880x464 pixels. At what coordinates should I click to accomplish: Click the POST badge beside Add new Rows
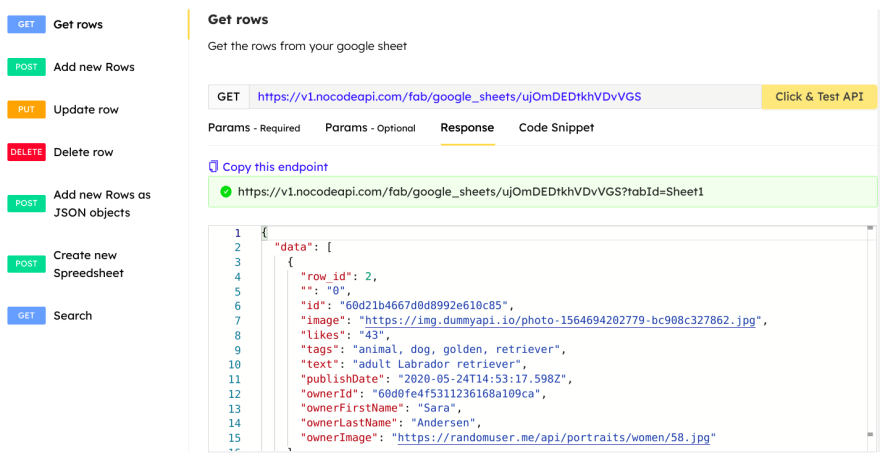click(x=26, y=67)
